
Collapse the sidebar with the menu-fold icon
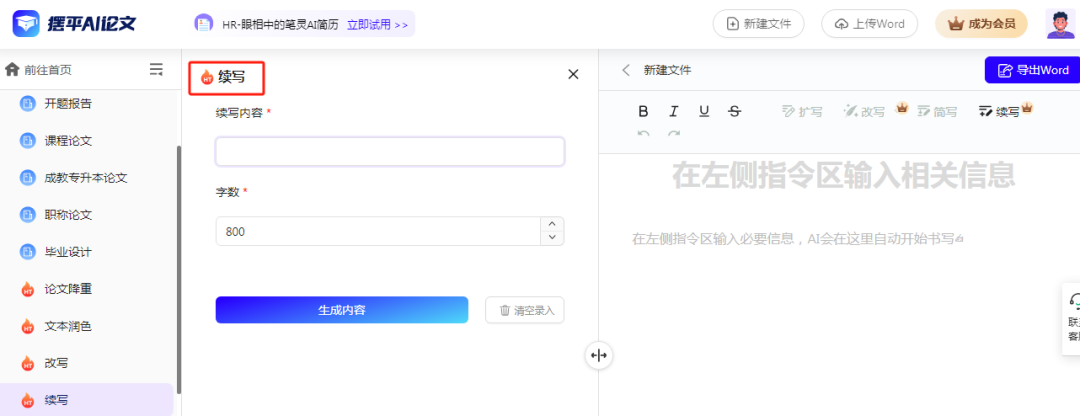(x=156, y=70)
